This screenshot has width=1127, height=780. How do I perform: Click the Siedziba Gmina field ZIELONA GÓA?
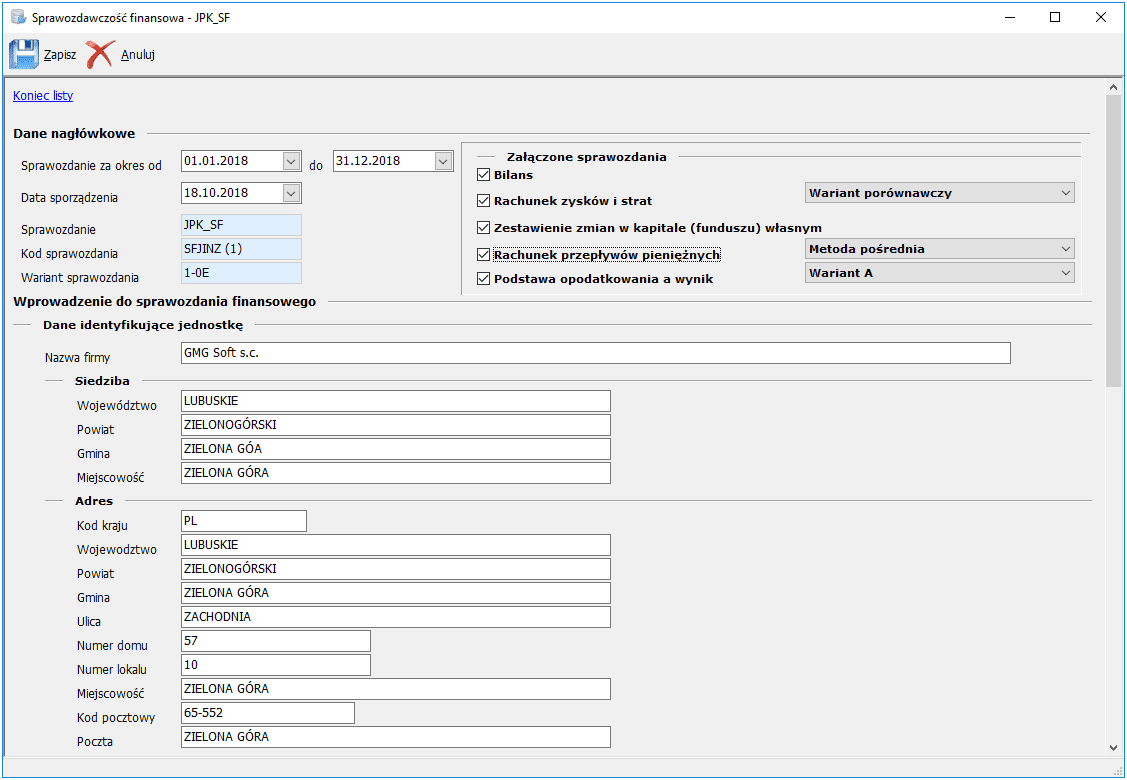[x=396, y=449]
